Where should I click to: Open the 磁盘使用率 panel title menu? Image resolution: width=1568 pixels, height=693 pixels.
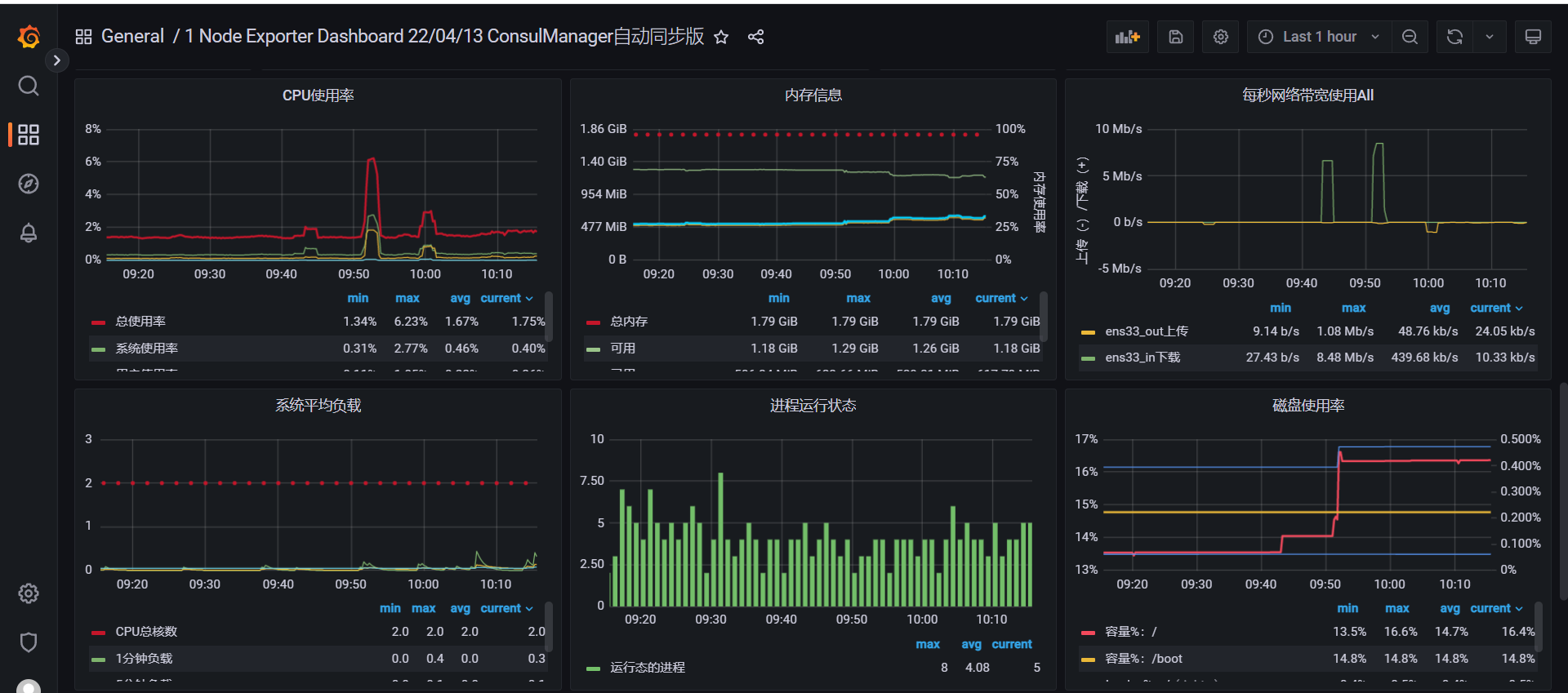[x=1308, y=406]
